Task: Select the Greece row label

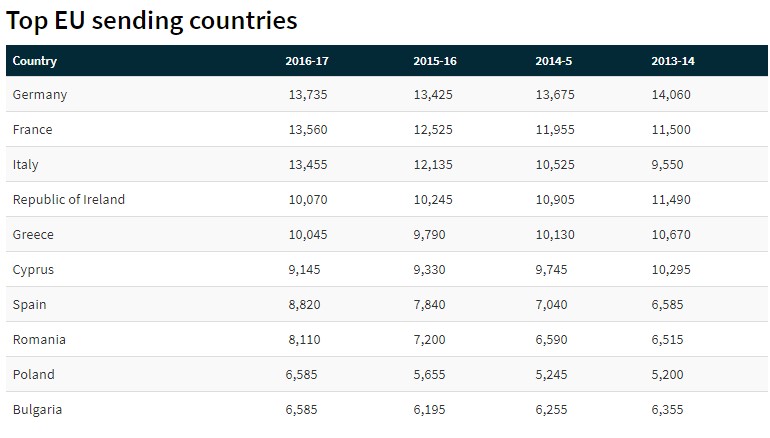Action: [33, 235]
